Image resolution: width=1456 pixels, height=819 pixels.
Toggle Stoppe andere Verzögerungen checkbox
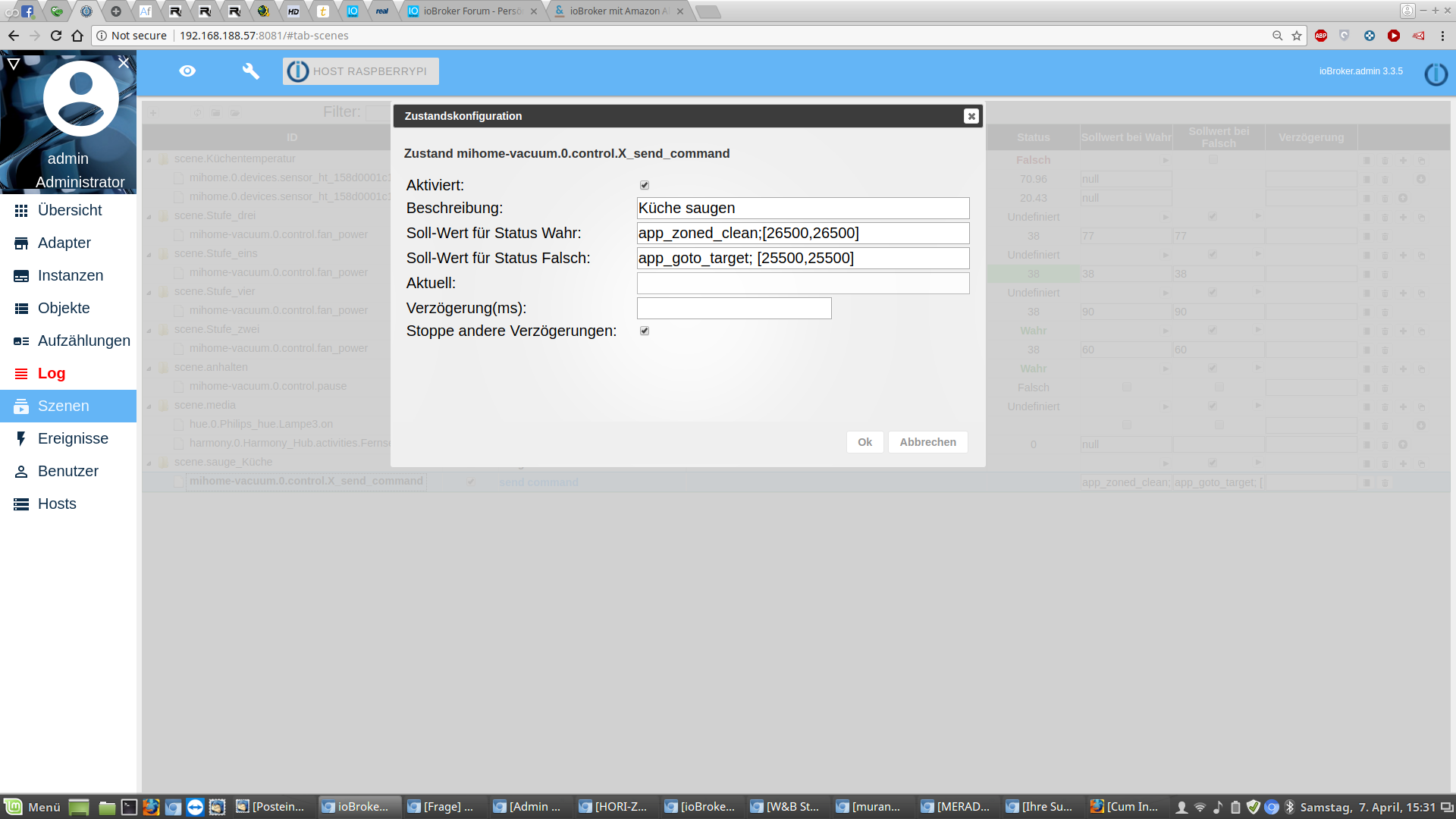pos(645,331)
